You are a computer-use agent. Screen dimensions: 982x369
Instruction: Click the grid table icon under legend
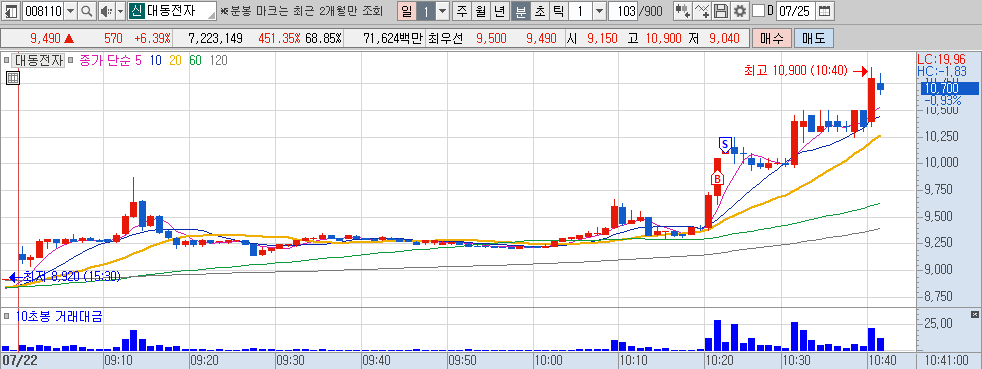pyautogui.click(x=12, y=78)
